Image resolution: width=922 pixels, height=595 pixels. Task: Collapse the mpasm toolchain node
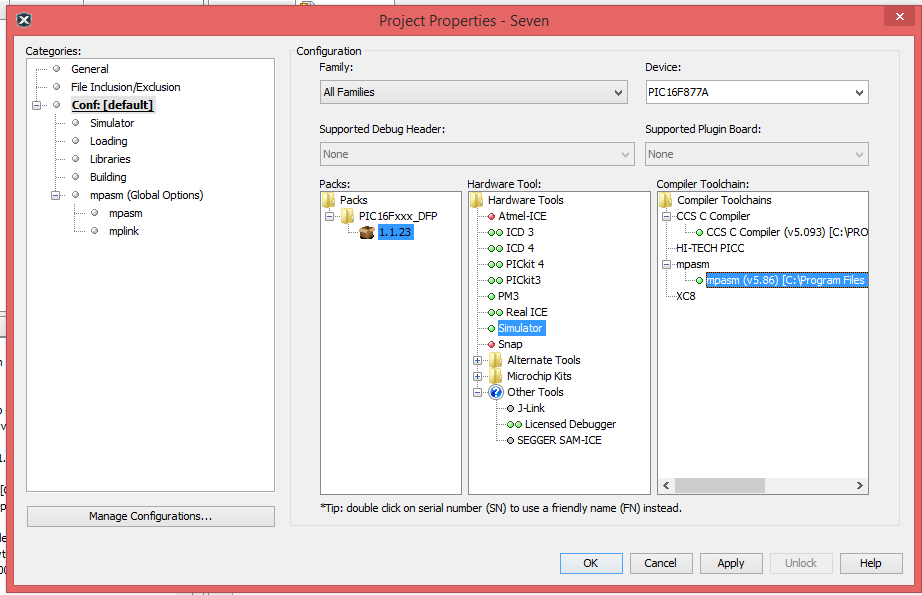(x=666, y=265)
